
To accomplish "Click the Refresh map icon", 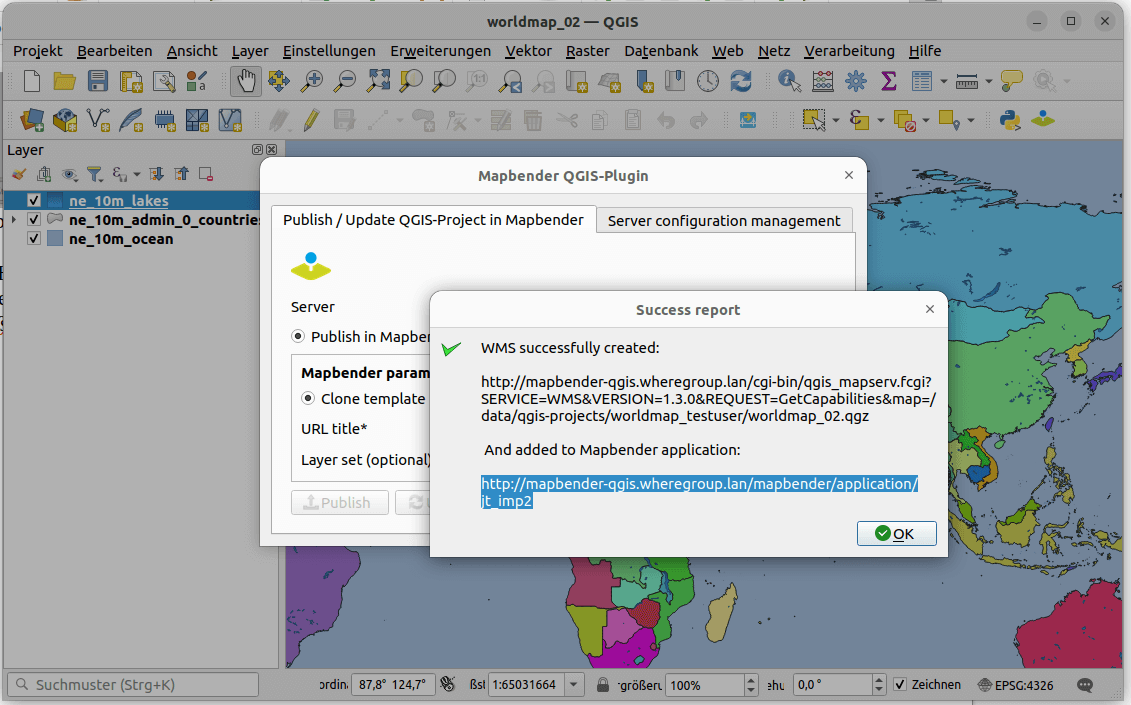I will pyautogui.click(x=740, y=81).
